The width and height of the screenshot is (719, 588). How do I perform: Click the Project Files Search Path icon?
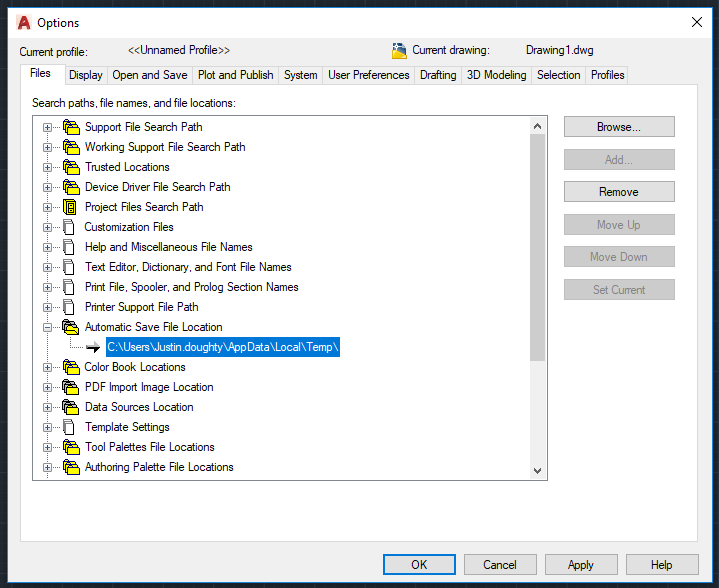[x=70, y=207]
